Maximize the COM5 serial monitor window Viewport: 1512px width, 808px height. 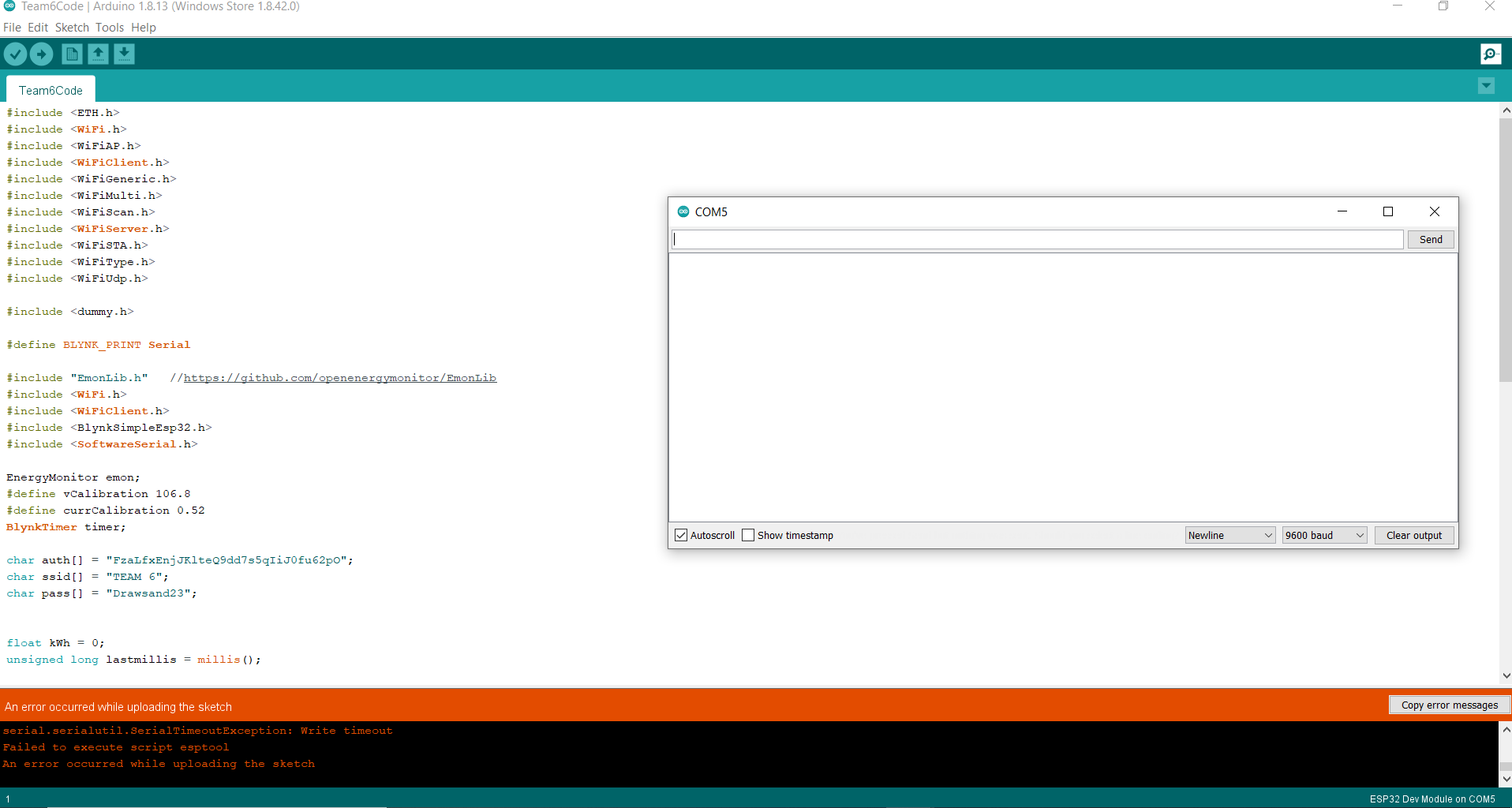click(1387, 211)
